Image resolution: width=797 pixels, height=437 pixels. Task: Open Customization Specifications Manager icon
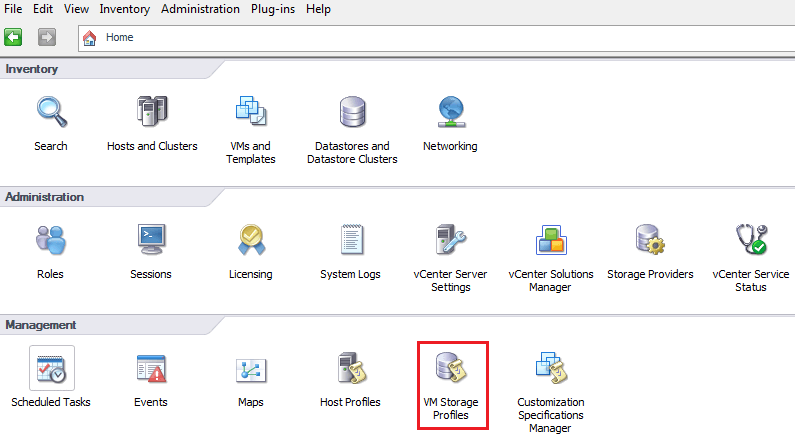[551, 367]
